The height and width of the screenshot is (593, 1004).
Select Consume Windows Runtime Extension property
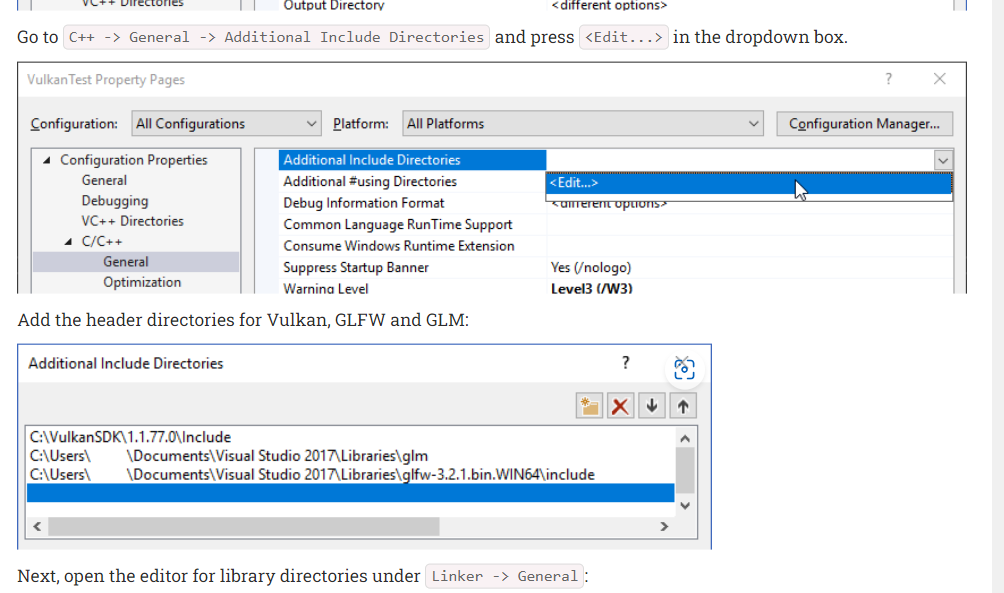(x=399, y=246)
